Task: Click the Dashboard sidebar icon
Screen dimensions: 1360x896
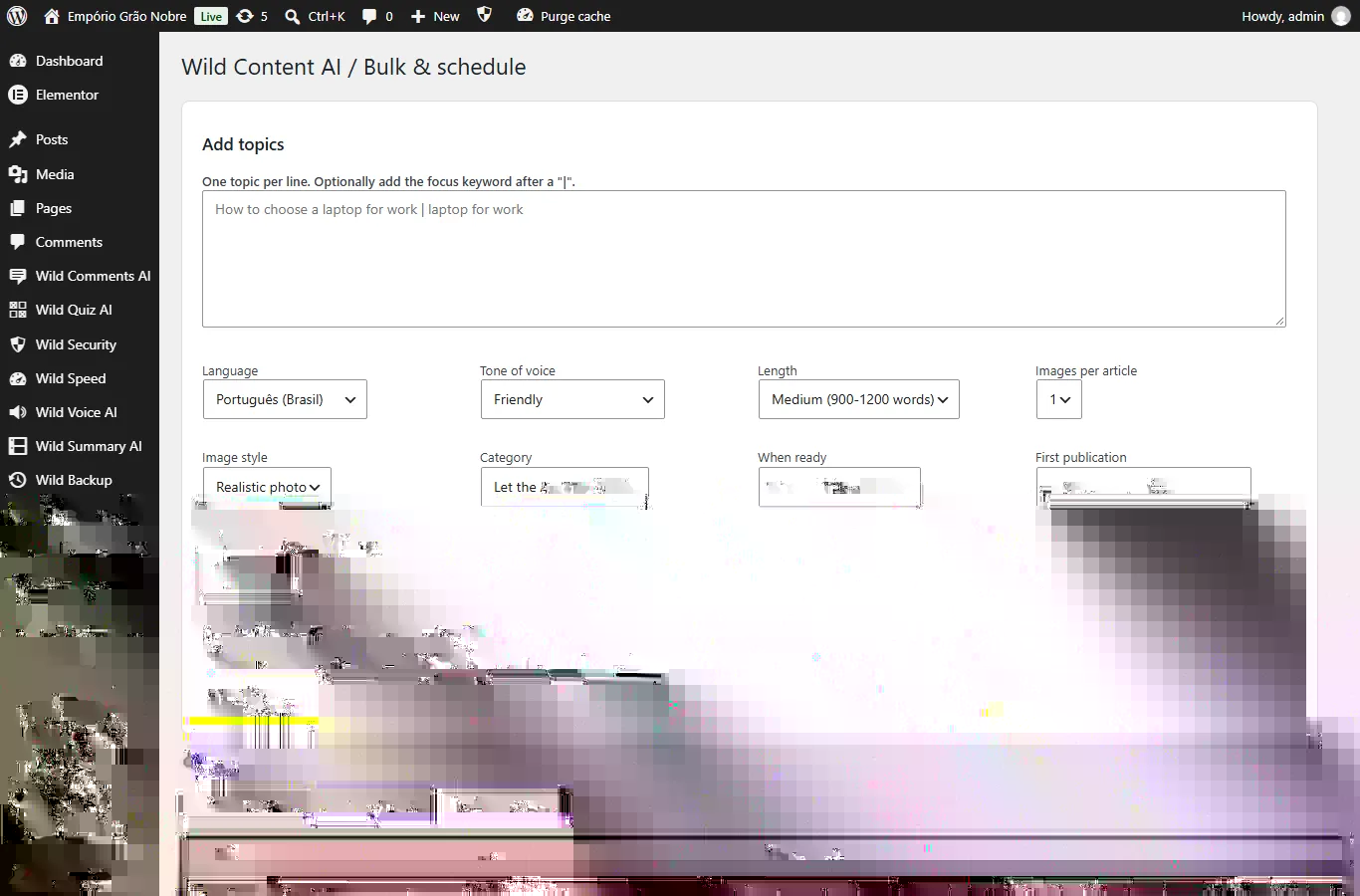Action: tap(17, 61)
